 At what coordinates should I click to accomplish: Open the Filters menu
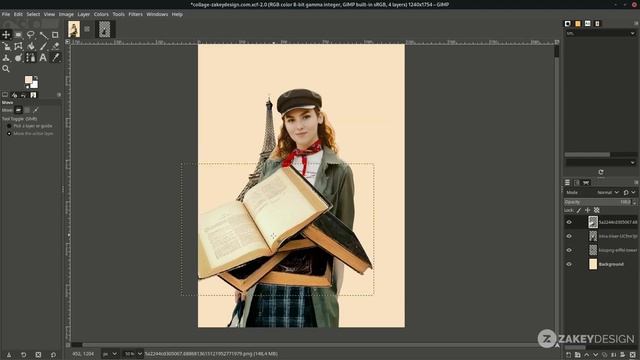pos(136,14)
